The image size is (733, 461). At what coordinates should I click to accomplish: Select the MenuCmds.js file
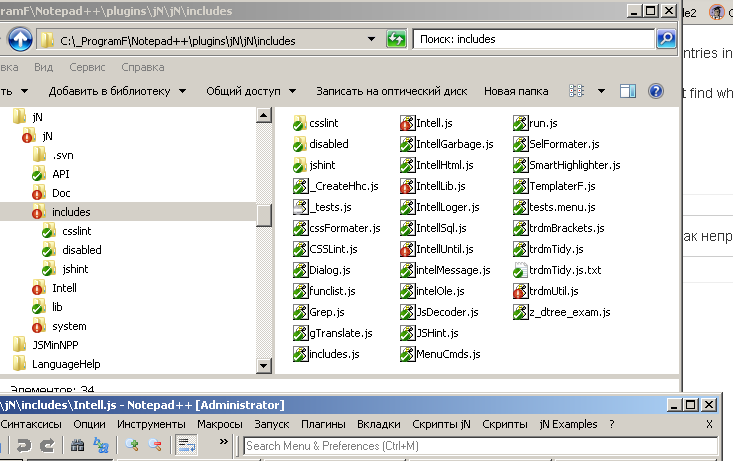(440, 354)
